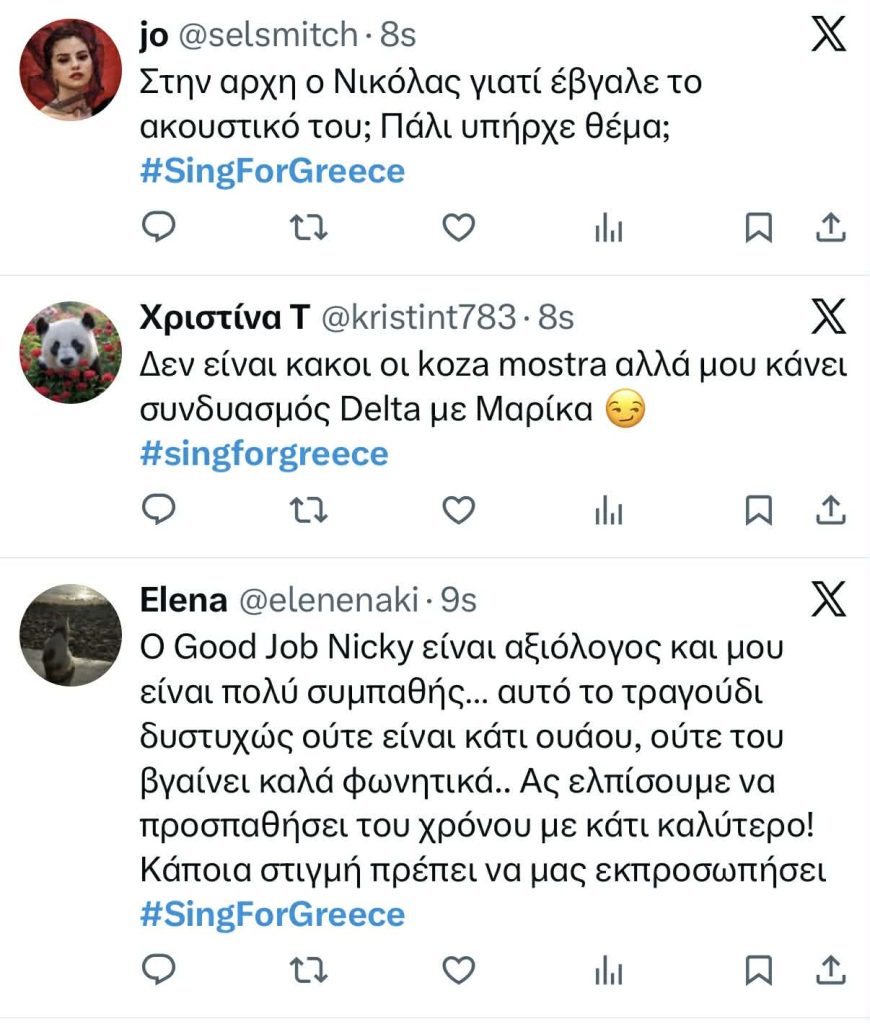Like the tweet by jo @selsmitch
Image resolution: width=870 pixels, height=1024 pixels.
point(458,229)
